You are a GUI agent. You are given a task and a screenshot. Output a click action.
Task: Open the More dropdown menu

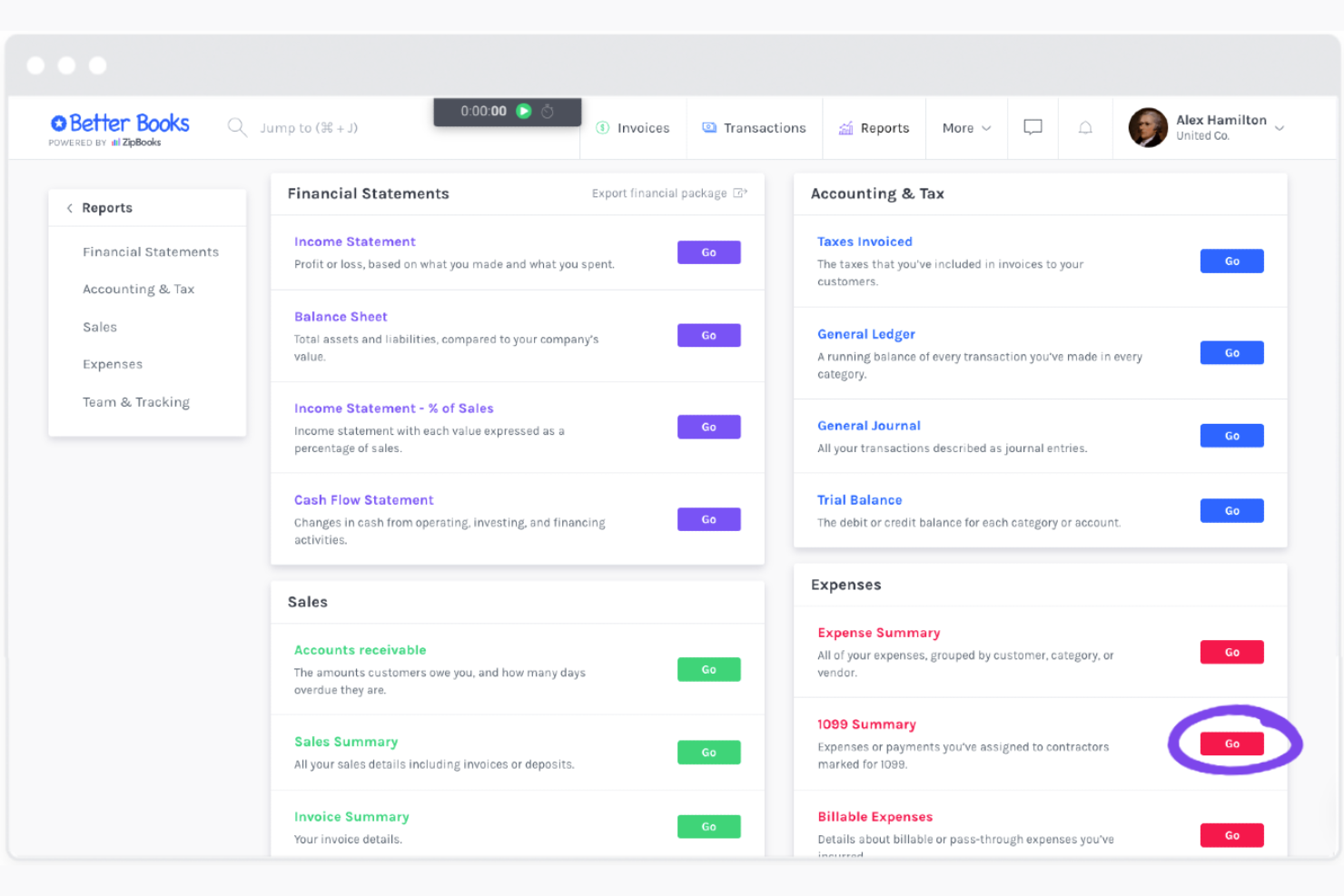click(966, 127)
